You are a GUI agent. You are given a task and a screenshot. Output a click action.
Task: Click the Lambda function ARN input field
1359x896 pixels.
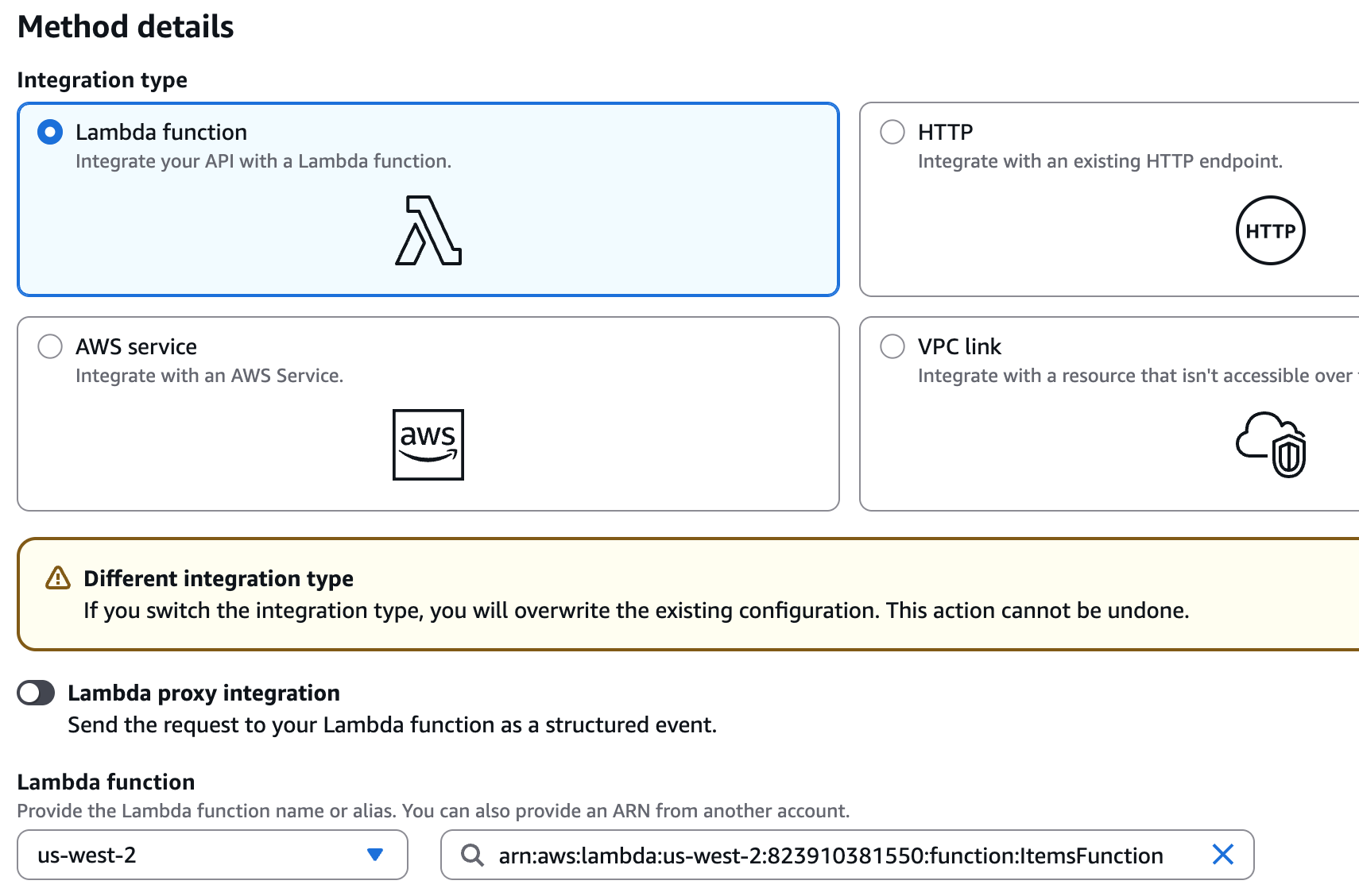(x=847, y=855)
